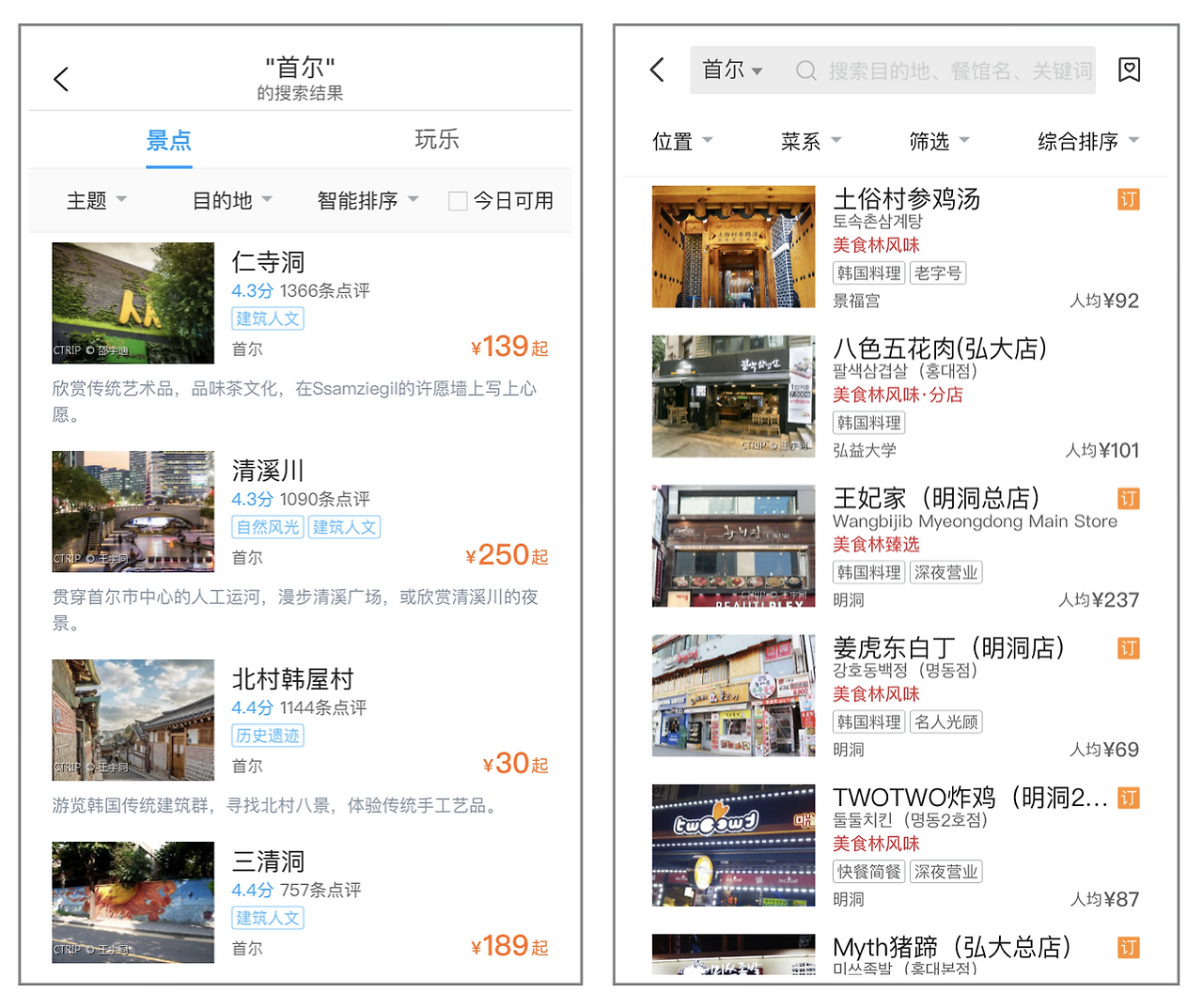The image size is (1203, 1008).
Task: Click the 清溪川 canal thumbnail photo
Action: coord(133,512)
